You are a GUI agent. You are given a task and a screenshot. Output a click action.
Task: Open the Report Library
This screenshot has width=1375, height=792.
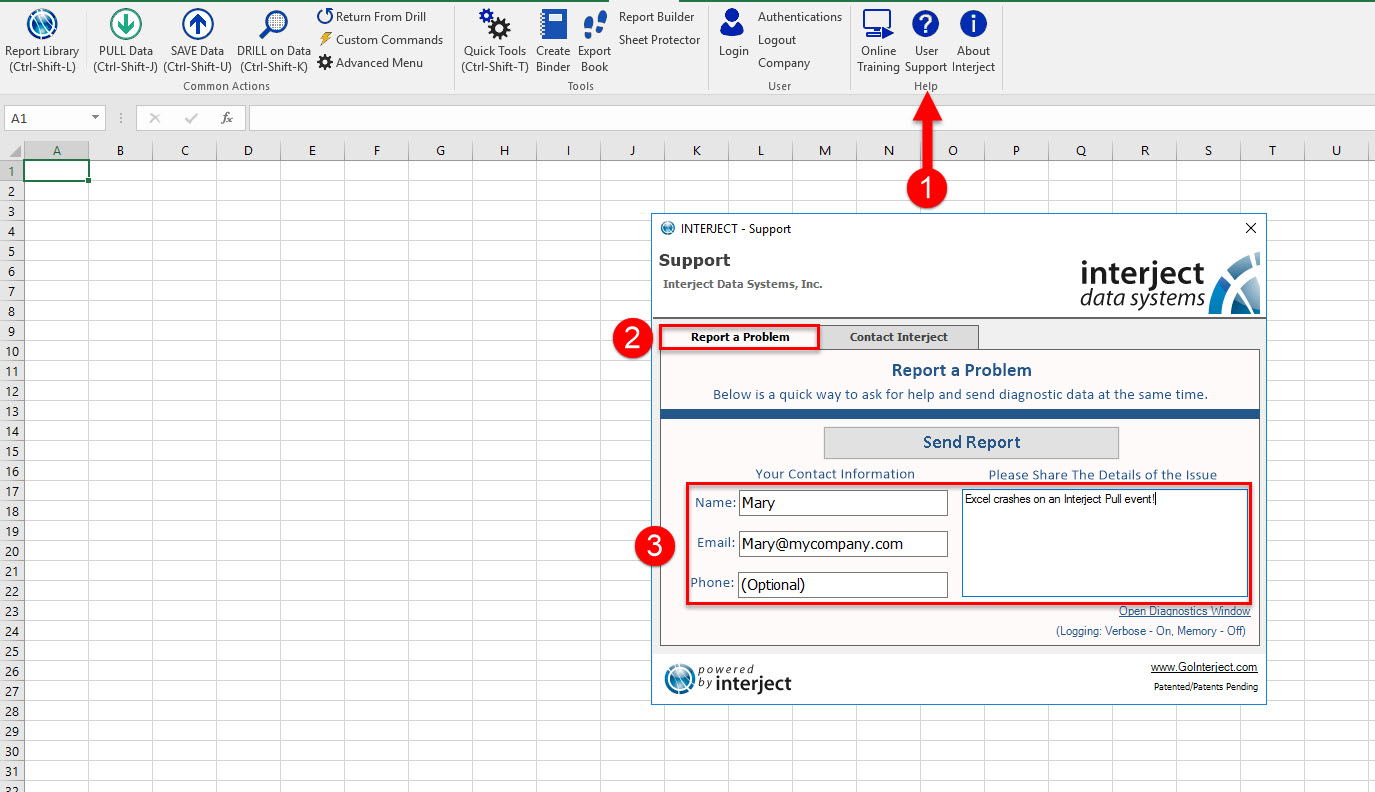point(42,41)
